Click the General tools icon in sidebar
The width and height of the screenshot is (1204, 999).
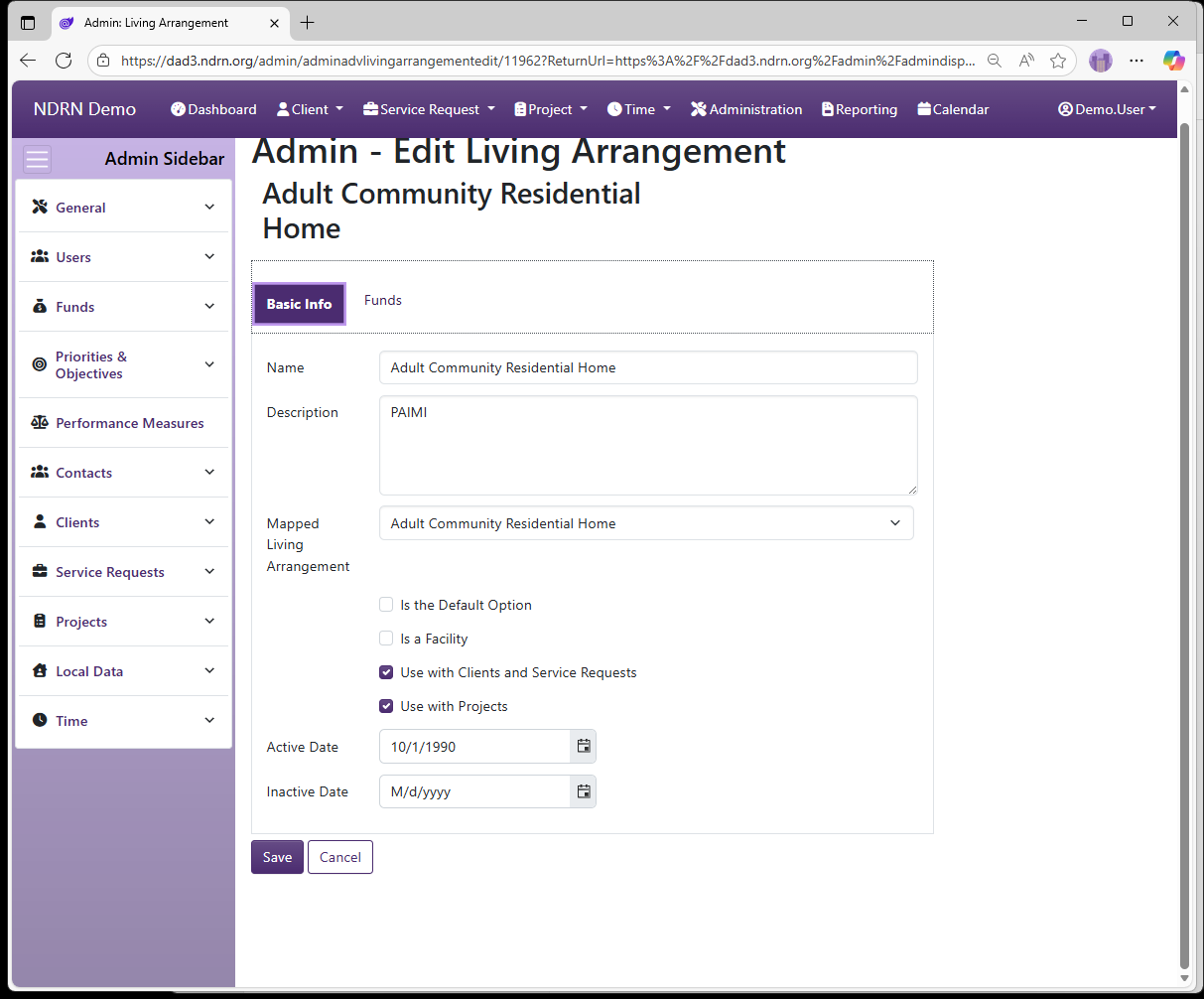click(40, 207)
